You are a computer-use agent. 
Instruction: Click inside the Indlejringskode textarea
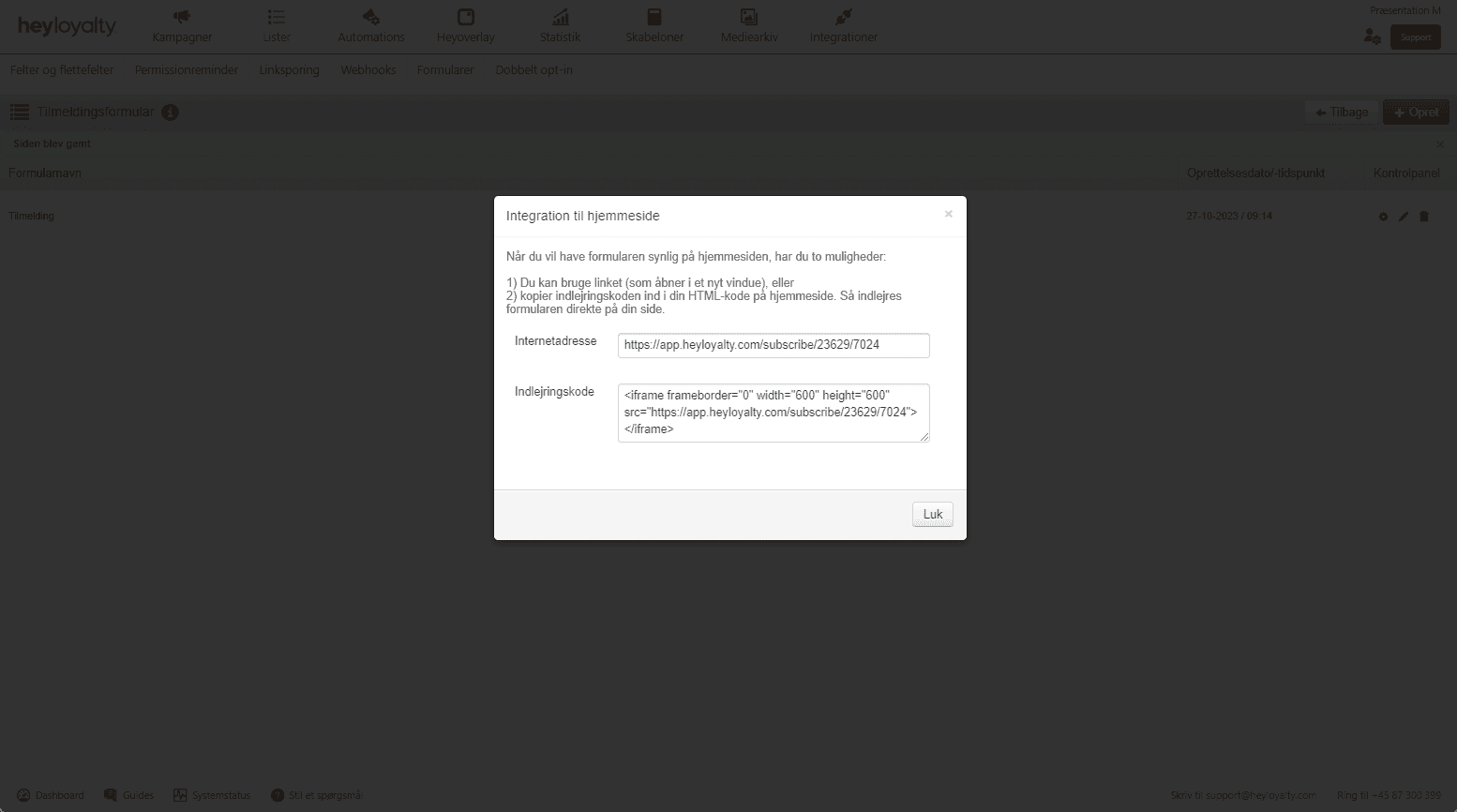click(x=773, y=413)
